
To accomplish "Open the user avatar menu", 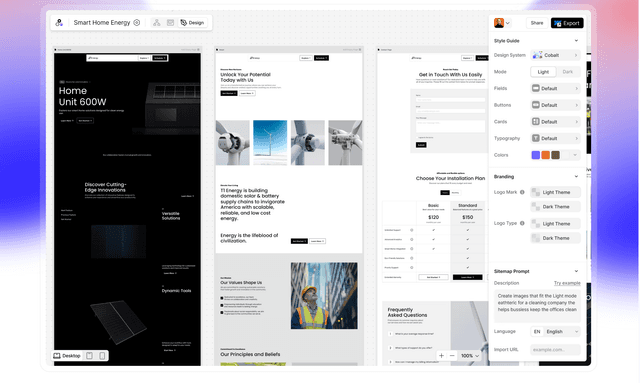I will [502, 23].
